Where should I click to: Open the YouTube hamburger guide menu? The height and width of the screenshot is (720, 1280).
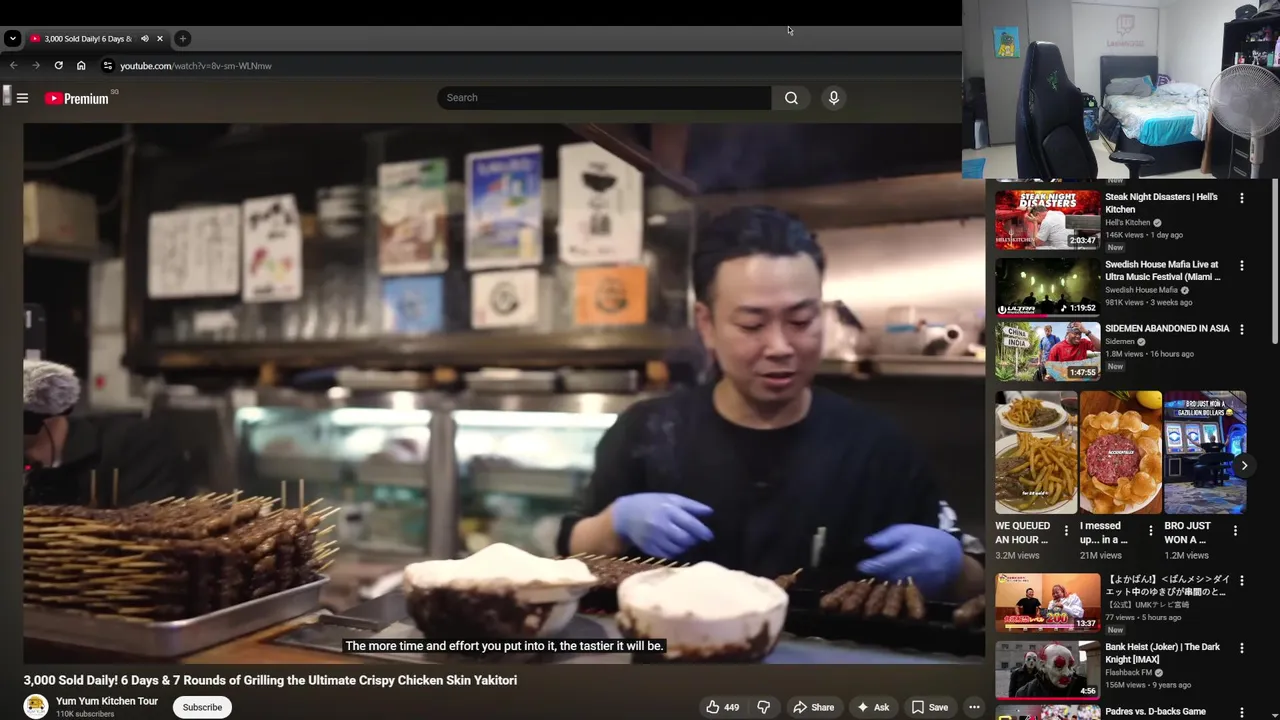22,98
